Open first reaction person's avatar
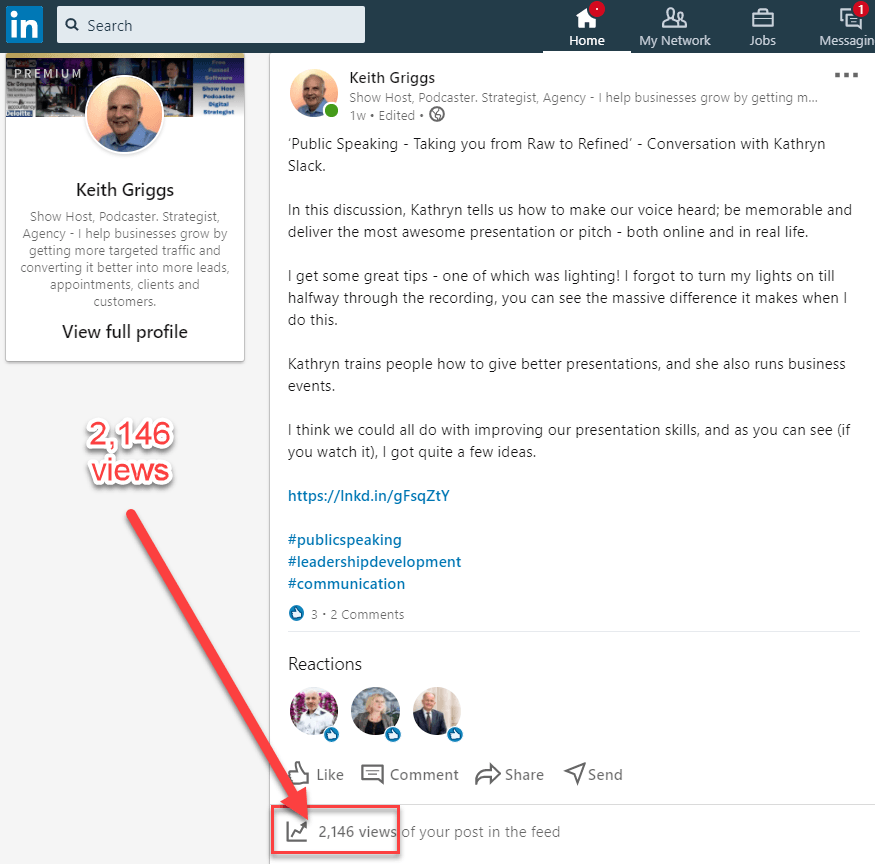The image size is (875, 864). [313, 711]
